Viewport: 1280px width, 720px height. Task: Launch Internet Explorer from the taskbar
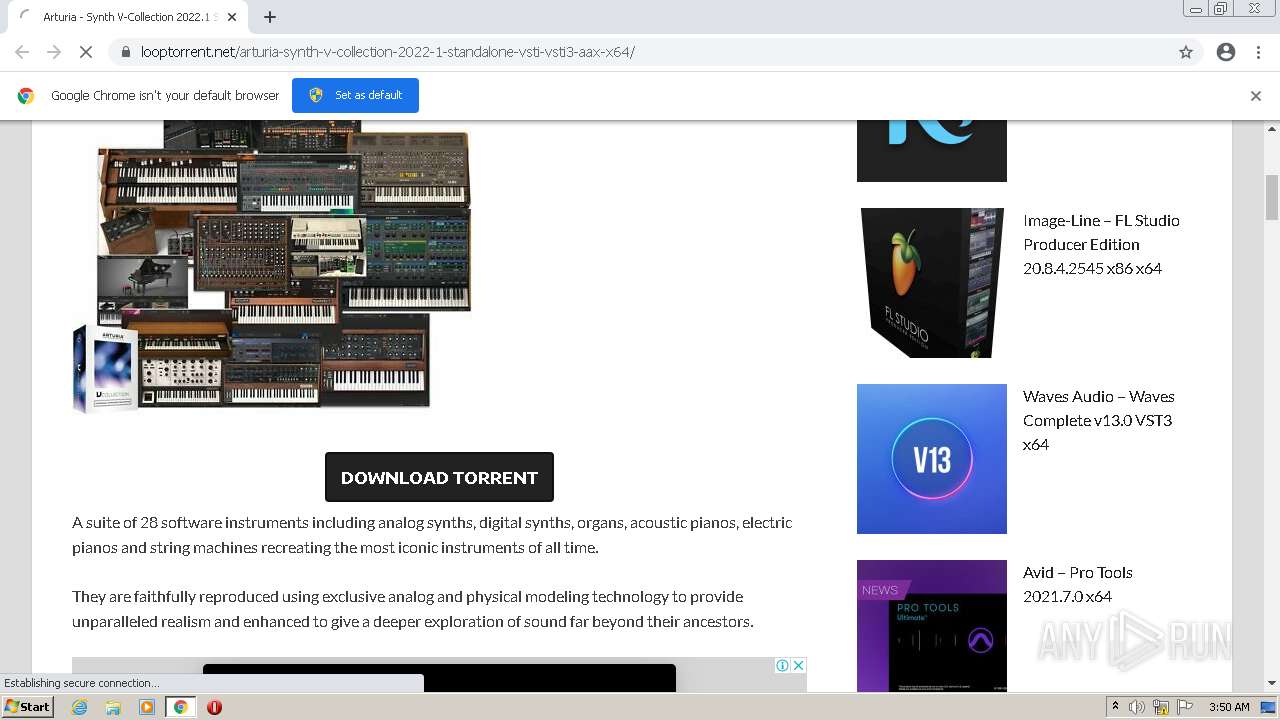pyautogui.click(x=80, y=707)
